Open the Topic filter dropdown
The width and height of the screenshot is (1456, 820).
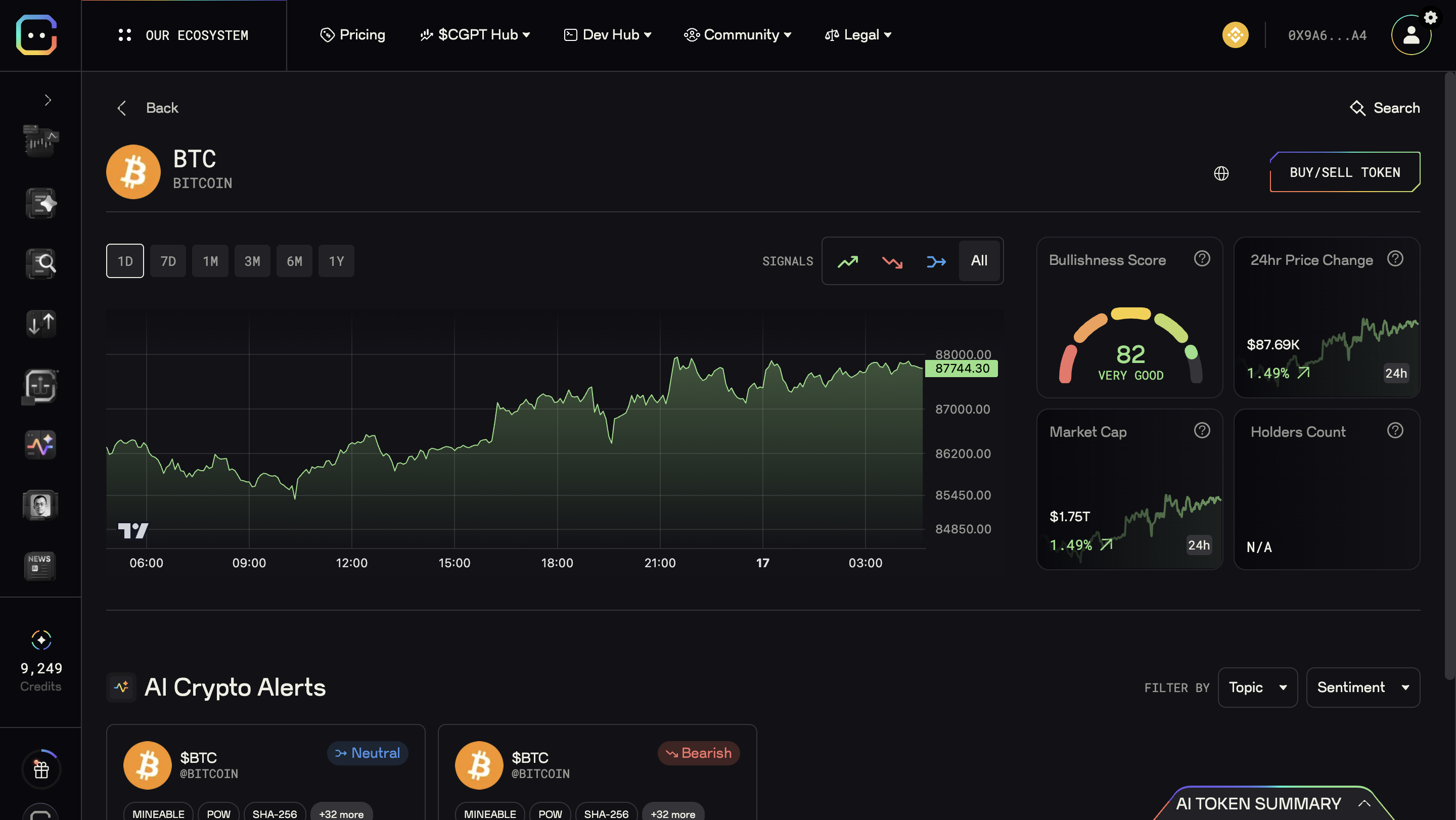[1257, 687]
